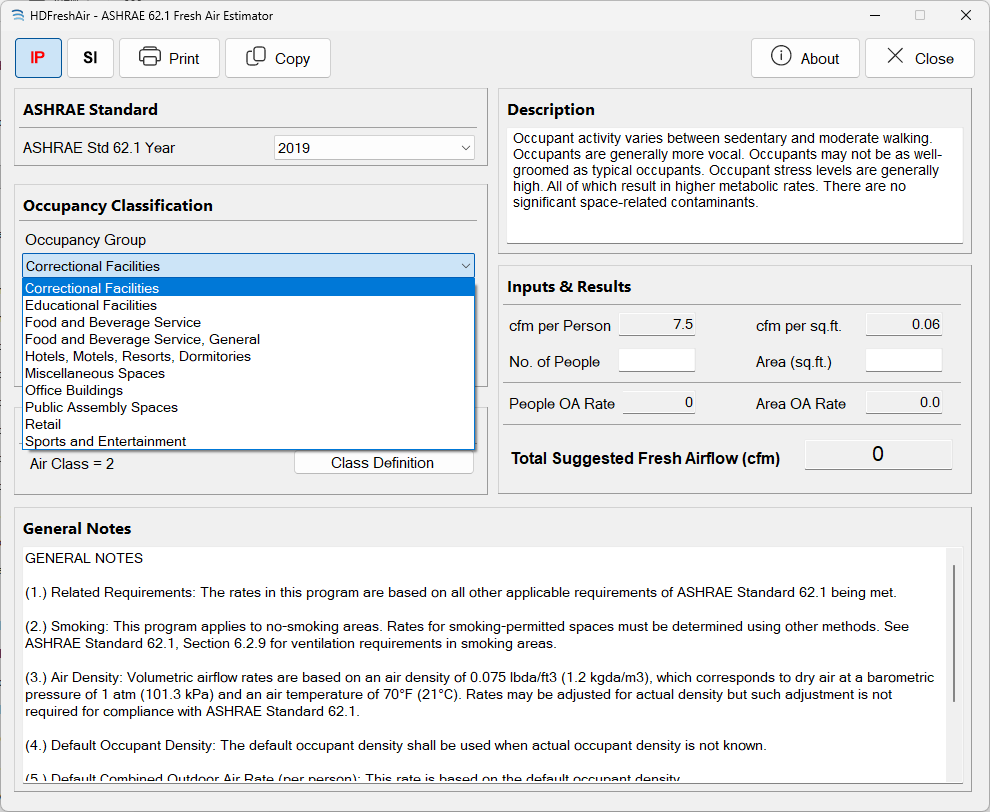Click the General Notes scrollbar thumb
This screenshot has height=812, width=990.
(x=954, y=633)
